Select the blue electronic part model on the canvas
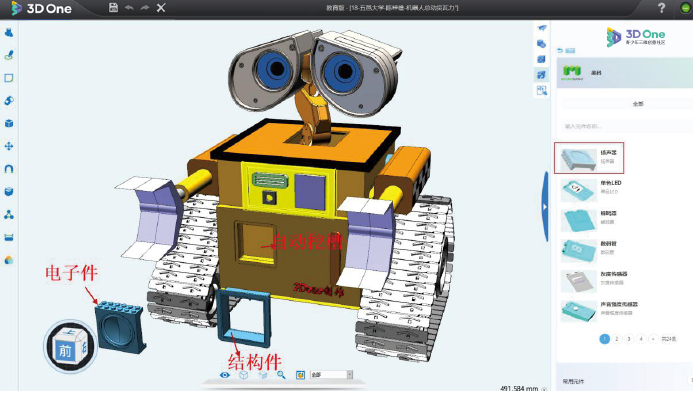This screenshot has height=393, width=693. (x=120, y=327)
